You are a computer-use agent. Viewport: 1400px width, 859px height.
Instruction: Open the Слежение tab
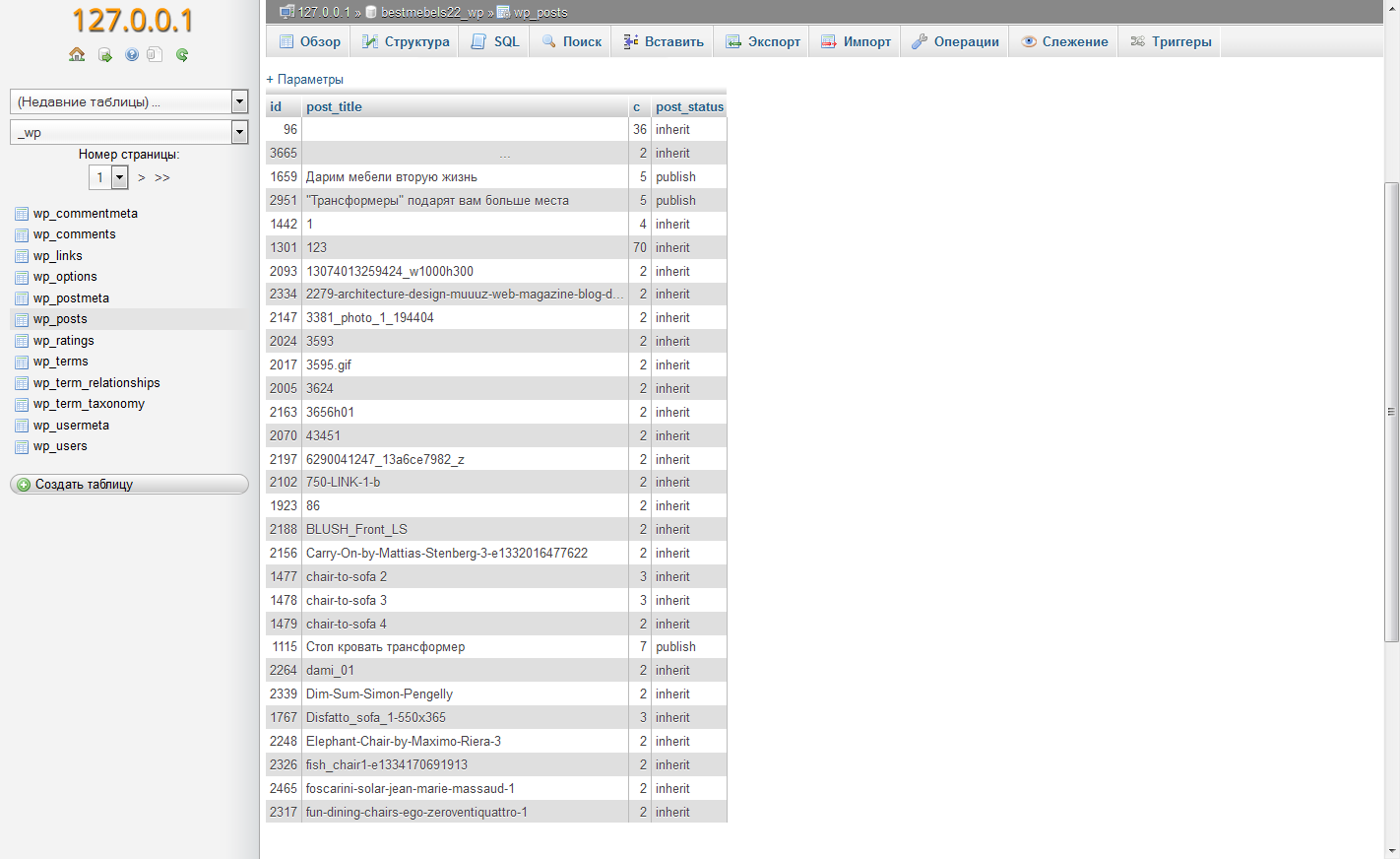click(1064, 41)
